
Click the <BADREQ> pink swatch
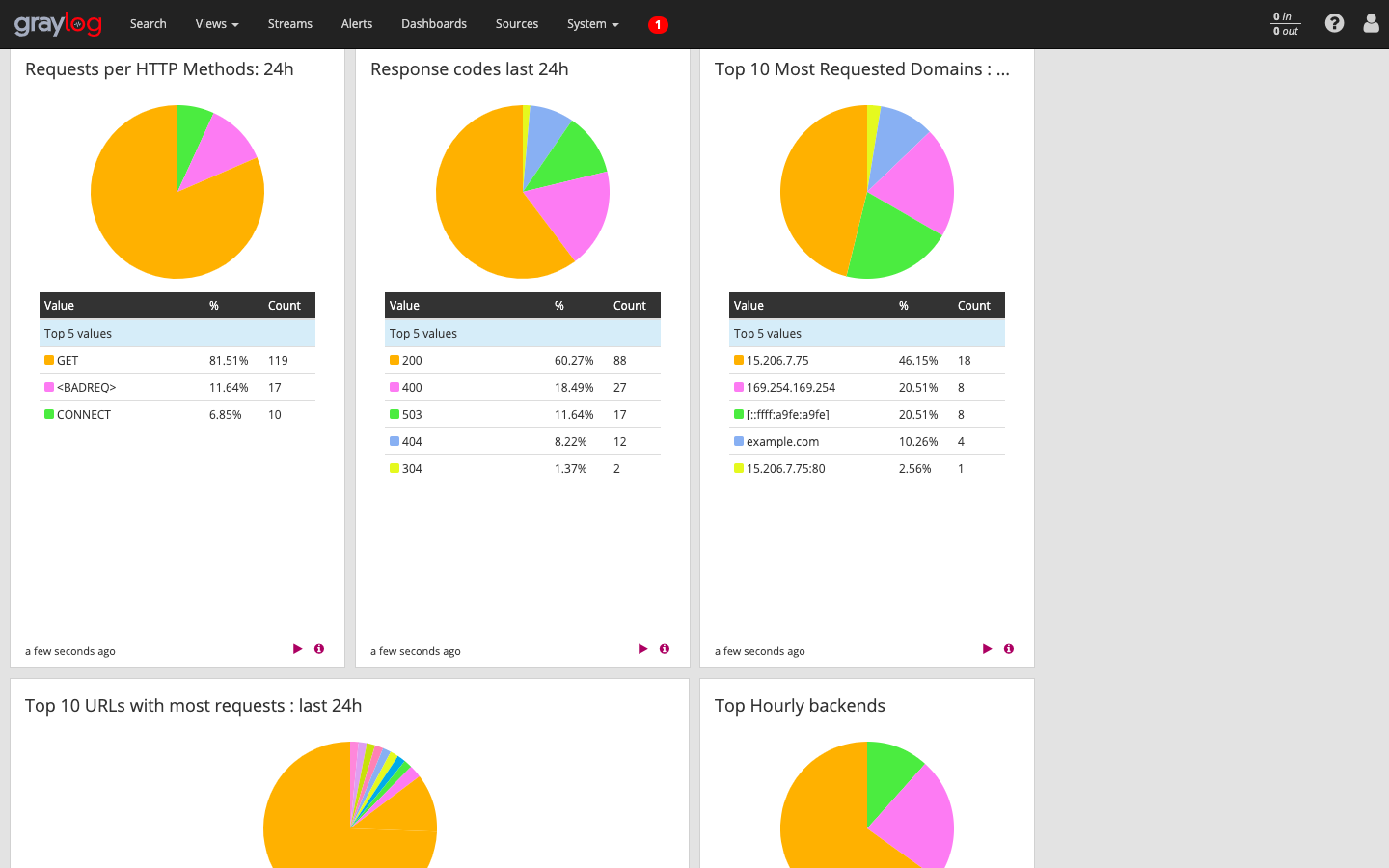click(x=49, y=387)
